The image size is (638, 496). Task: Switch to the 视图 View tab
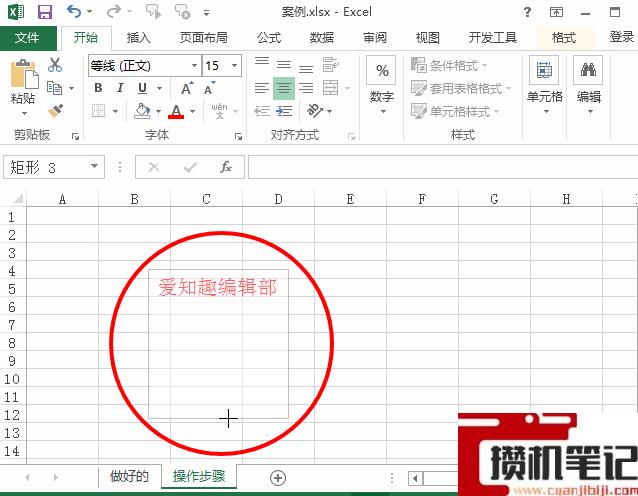(427, 38)
